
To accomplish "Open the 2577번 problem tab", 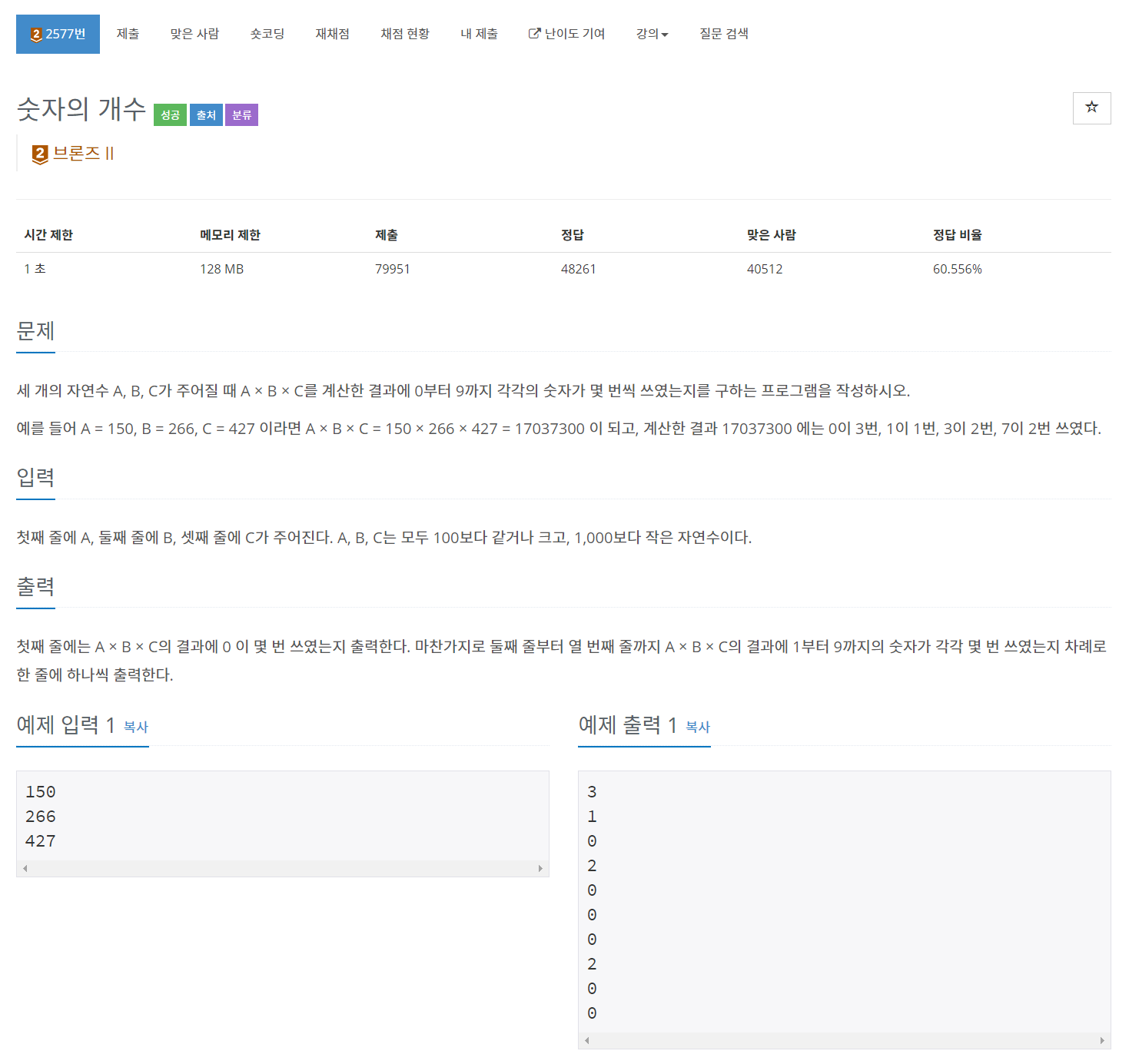I will (x=58, y=34).
